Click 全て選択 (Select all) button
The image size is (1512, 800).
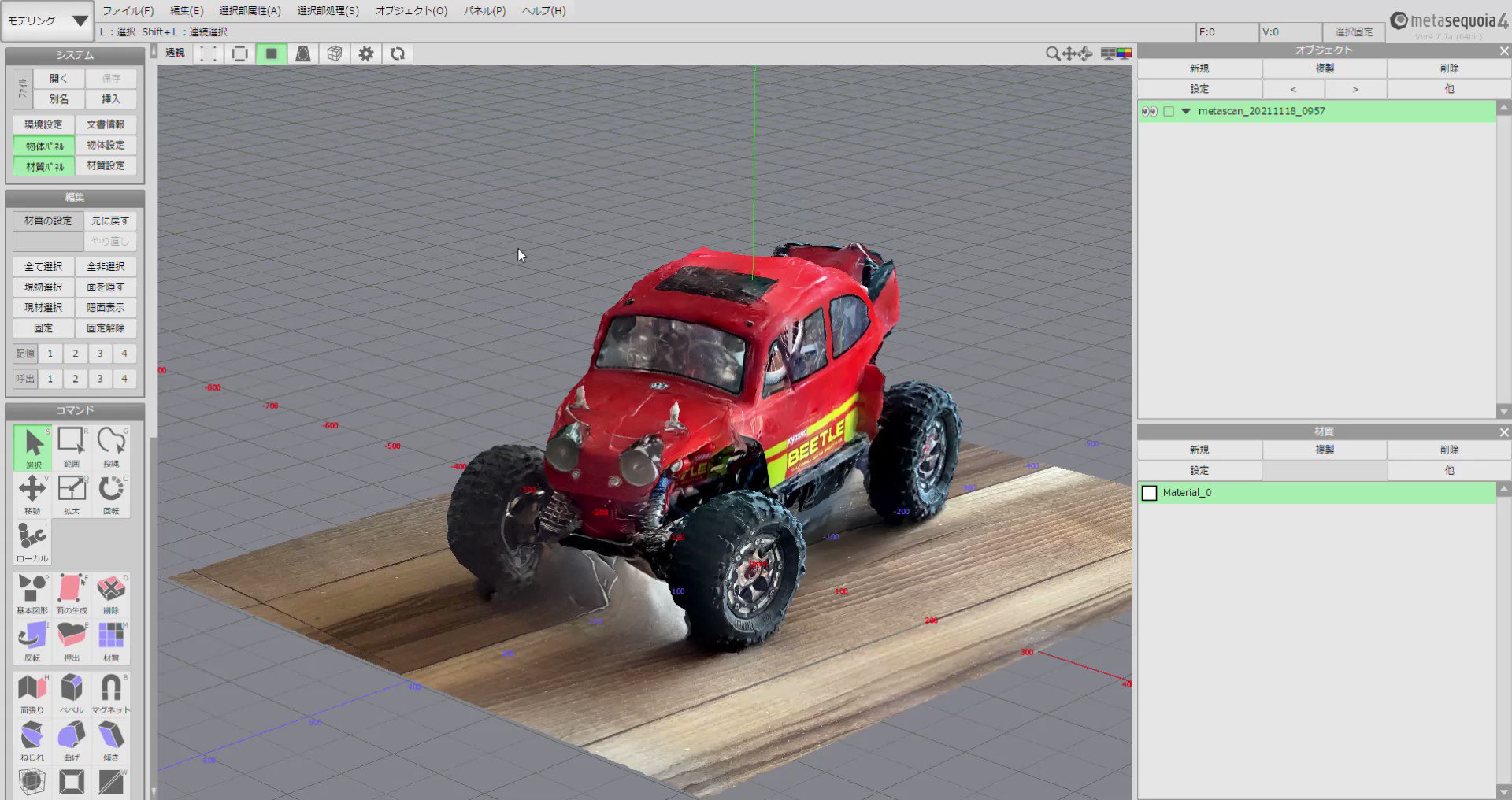point(43,267)
